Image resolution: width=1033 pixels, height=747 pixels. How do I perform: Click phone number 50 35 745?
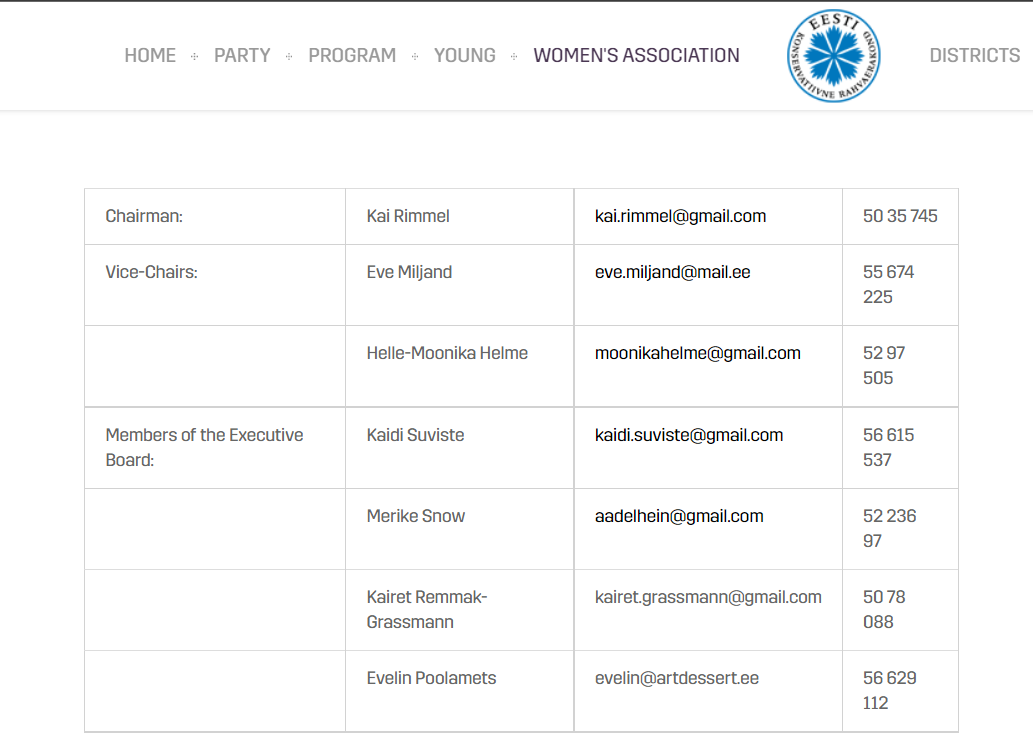(x=900, y=216)
